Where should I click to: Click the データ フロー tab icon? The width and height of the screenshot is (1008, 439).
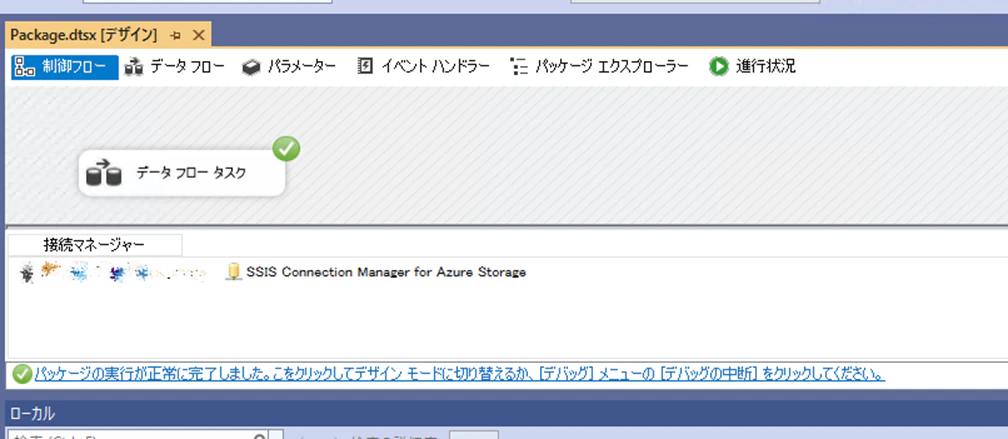(x=133, y=67)
